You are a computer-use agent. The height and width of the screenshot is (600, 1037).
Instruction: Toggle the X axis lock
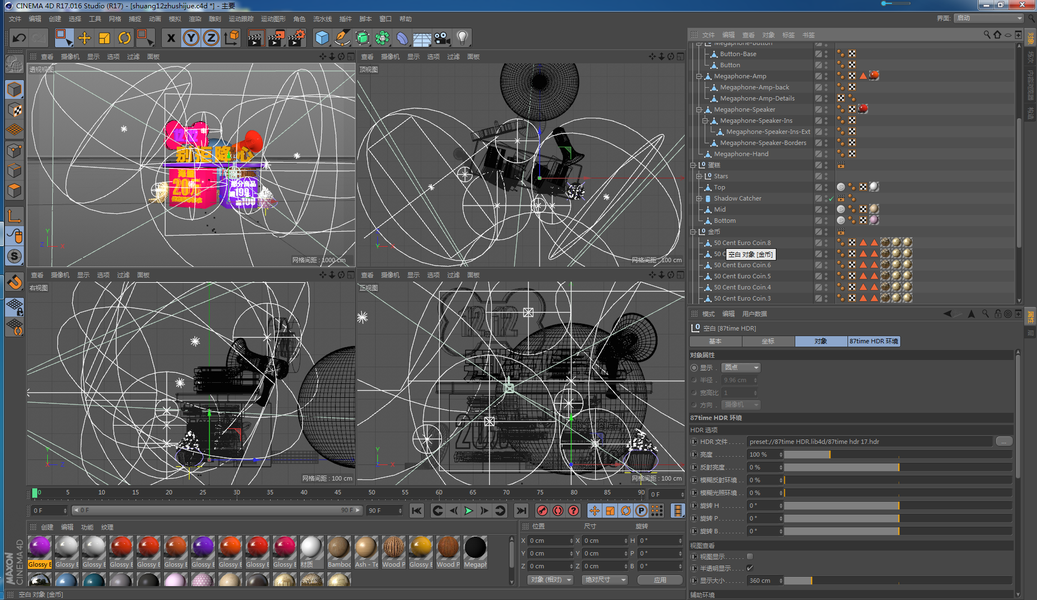(171, 38)
